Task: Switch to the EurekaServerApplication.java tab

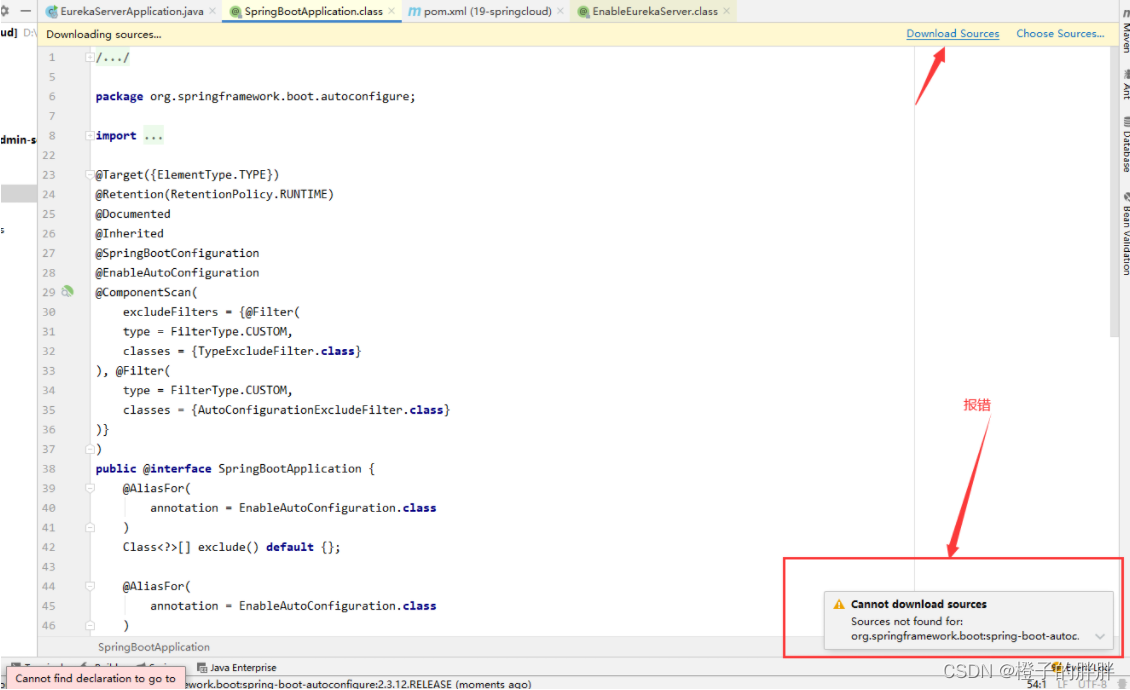Action: (x=131, y=12)
